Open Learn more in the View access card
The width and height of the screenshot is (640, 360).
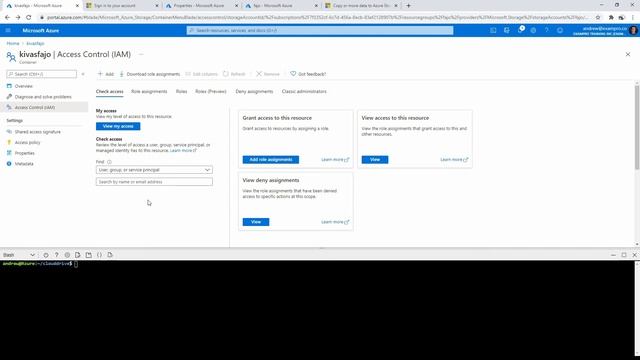point(454,160)
